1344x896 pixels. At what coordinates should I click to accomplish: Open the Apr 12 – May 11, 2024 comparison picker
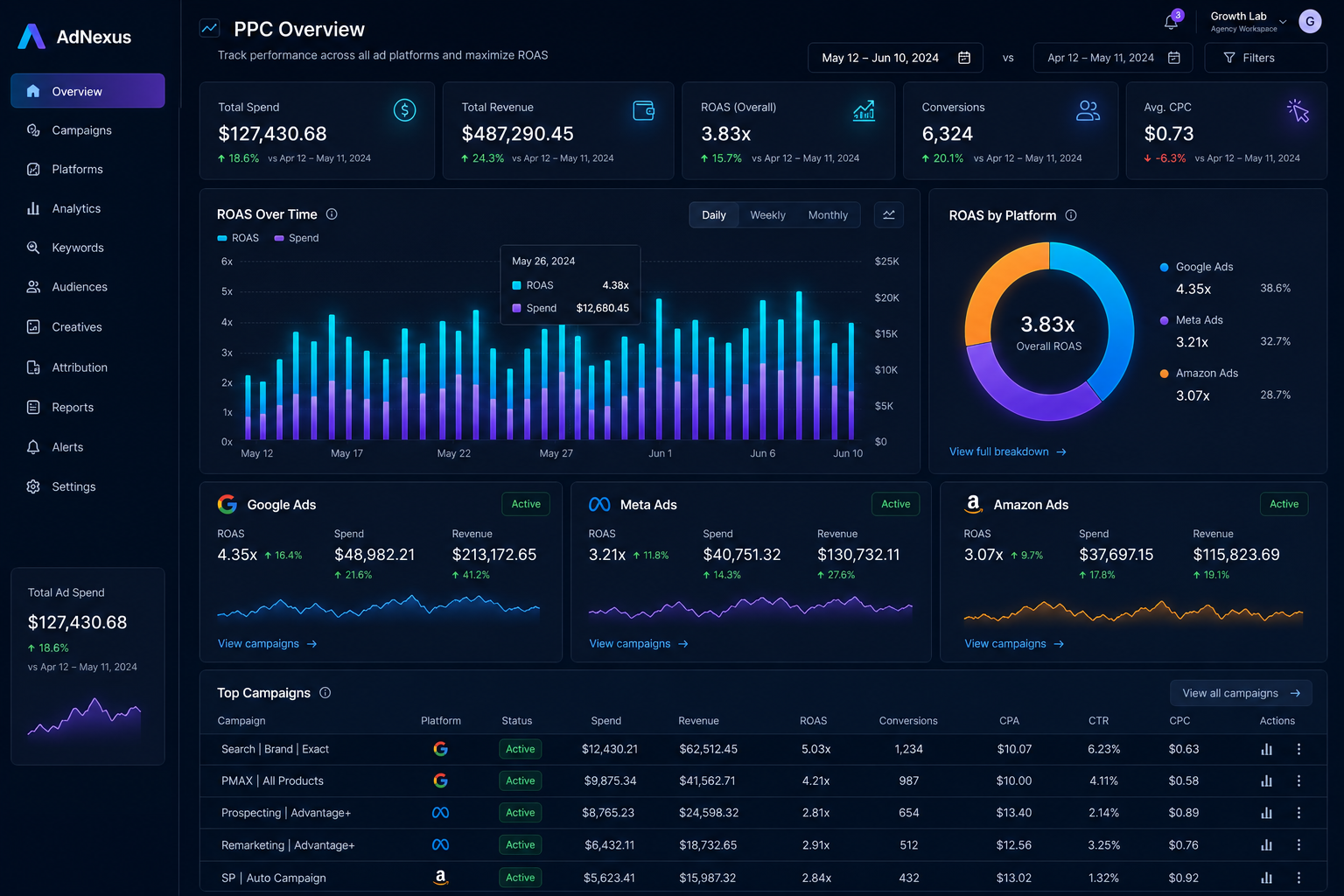(1113, 58)
